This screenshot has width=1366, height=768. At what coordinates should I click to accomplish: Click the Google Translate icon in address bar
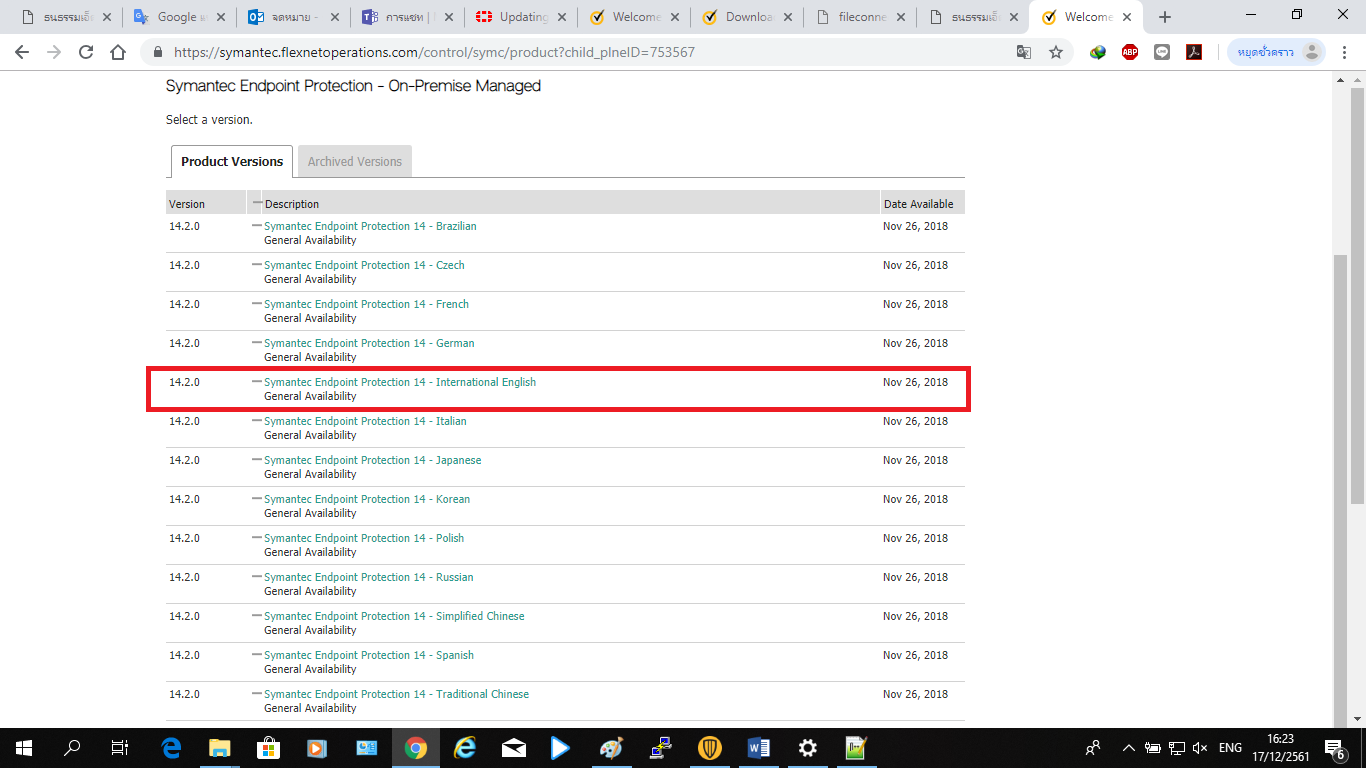1024,53
